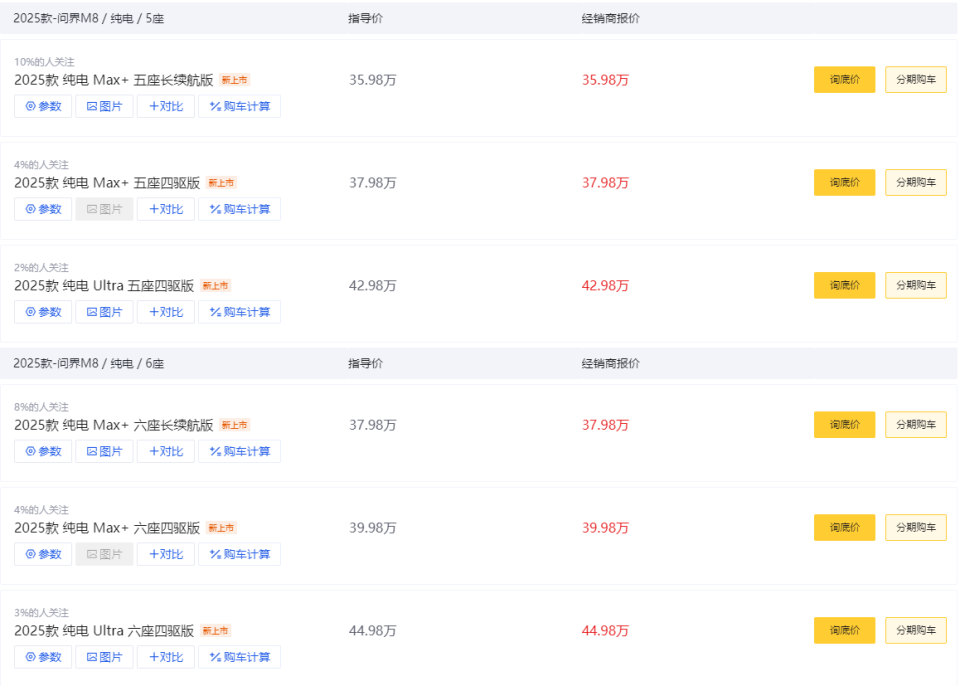Screen dimensions: 960x686
Task: Open 购车计算 for Max+ 五座长续航版
Action: click(239, 106)
